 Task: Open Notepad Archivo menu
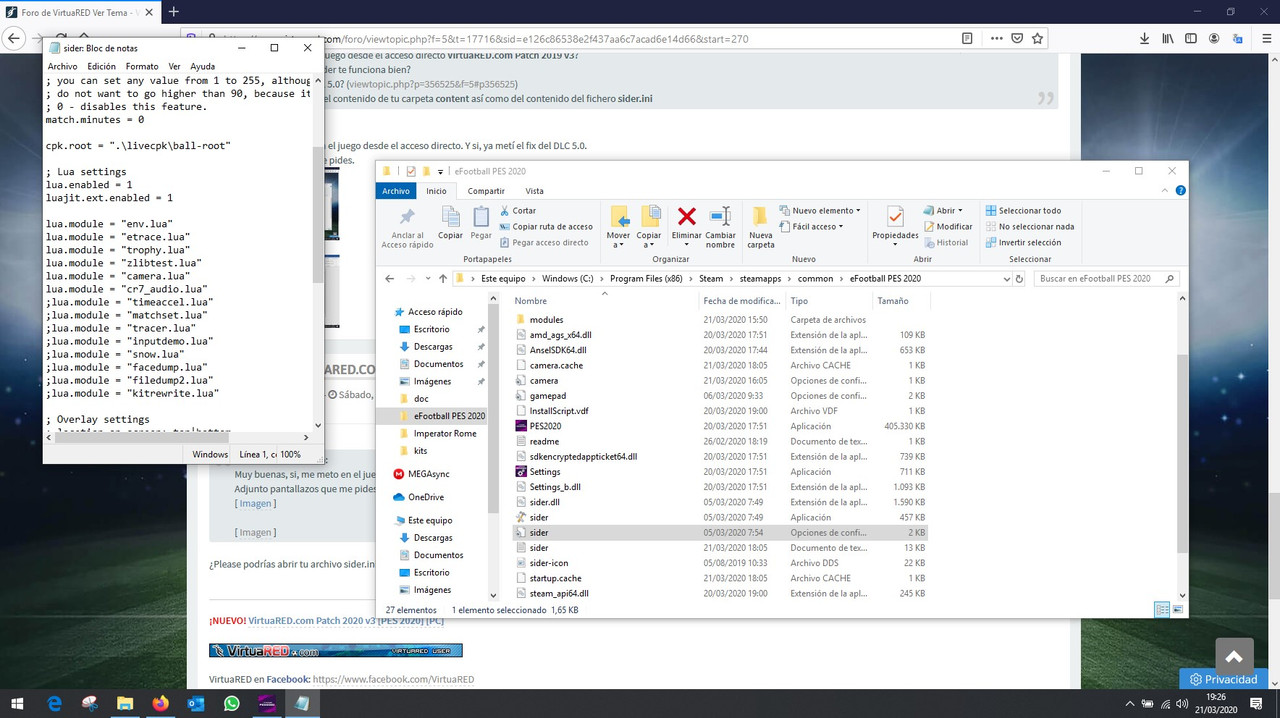62,67
